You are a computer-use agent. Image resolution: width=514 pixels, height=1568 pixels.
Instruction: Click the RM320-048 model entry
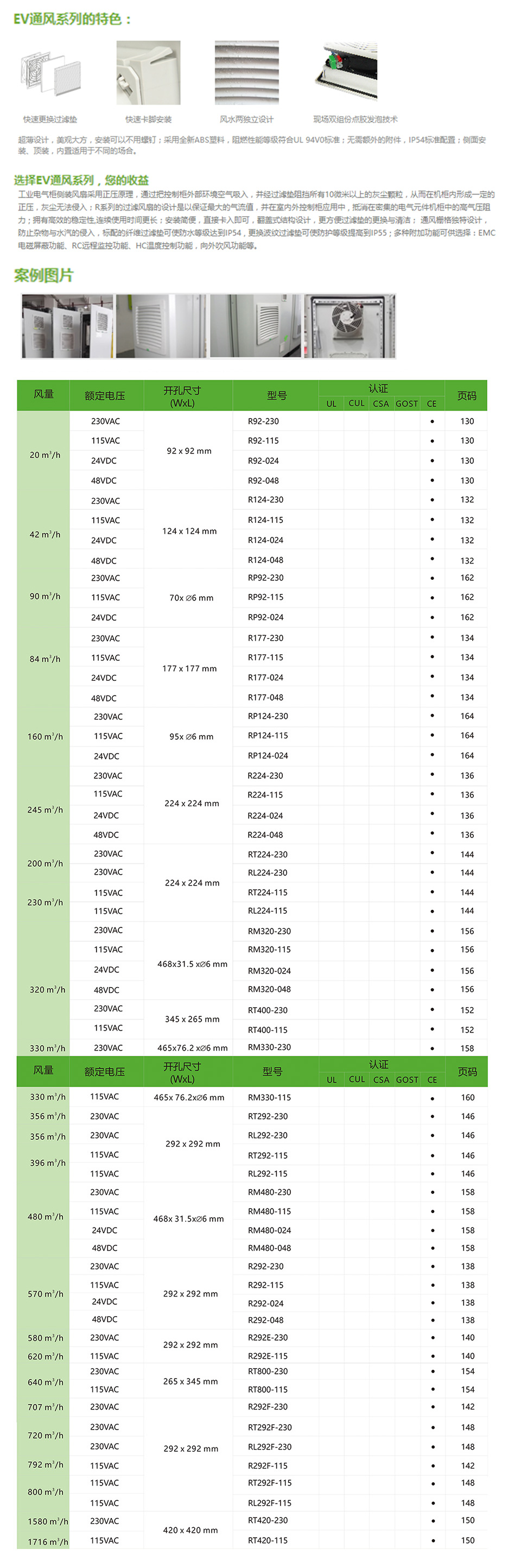[269, 989]
